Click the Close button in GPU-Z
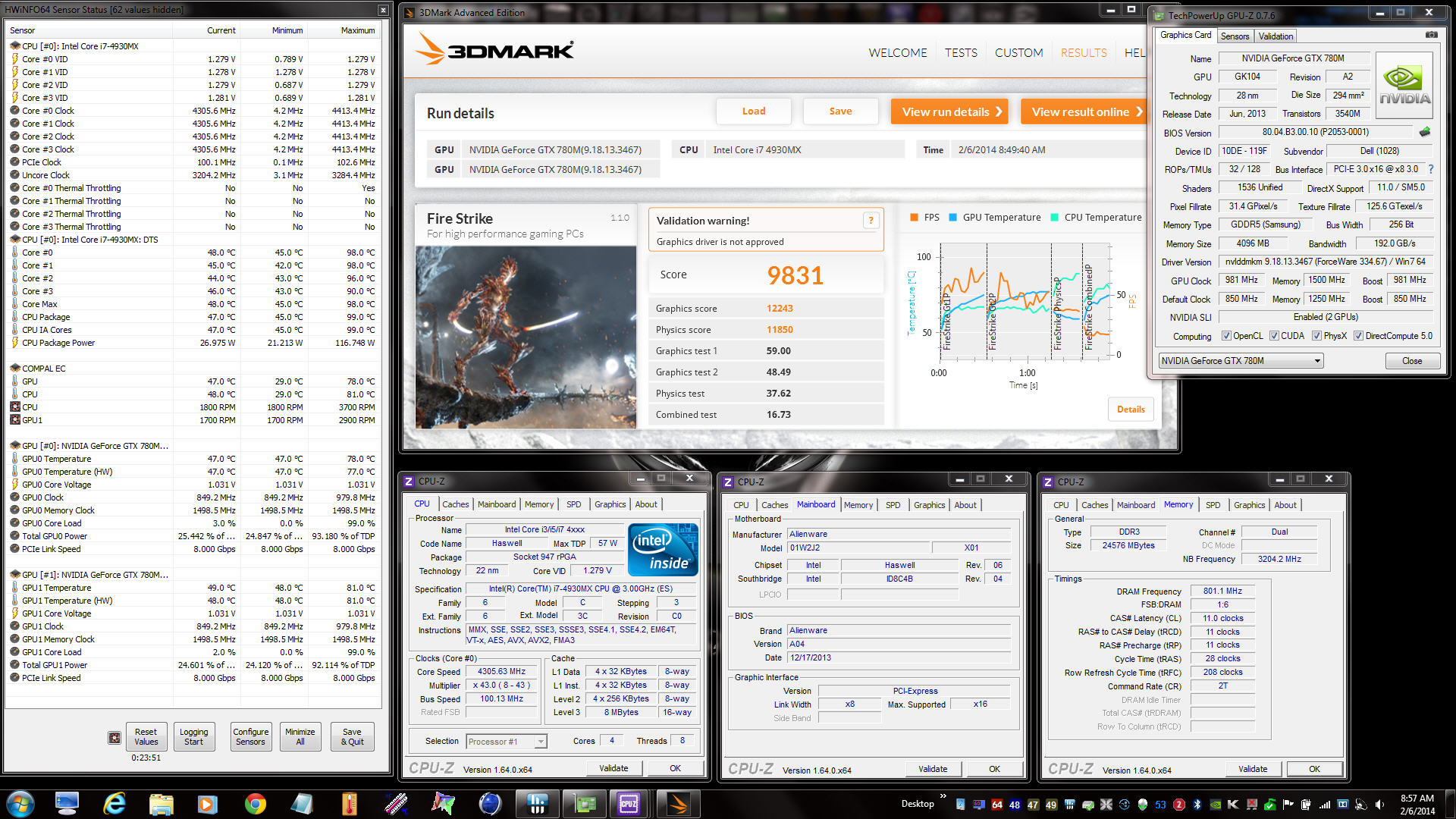The image size is (1456, 819). pyautogui.click(x=1412, y=361)
